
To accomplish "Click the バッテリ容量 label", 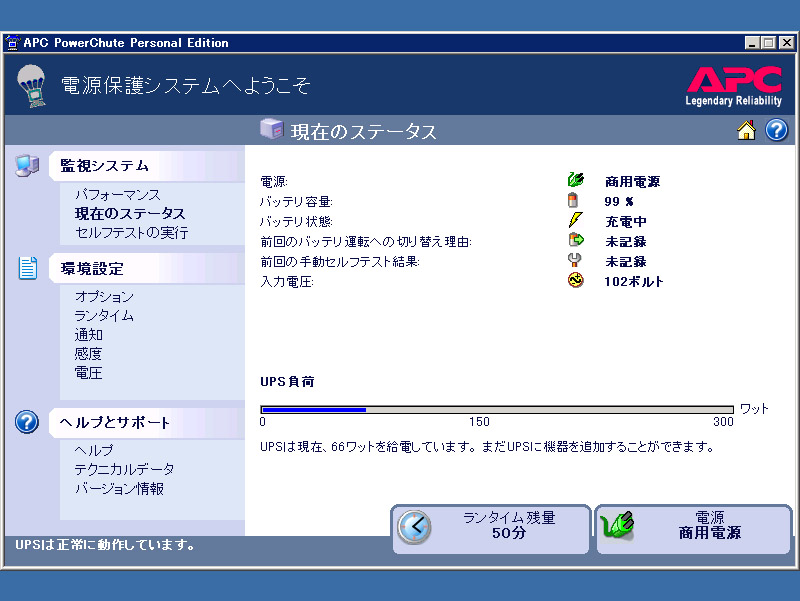I will click(x=296, y=202).
